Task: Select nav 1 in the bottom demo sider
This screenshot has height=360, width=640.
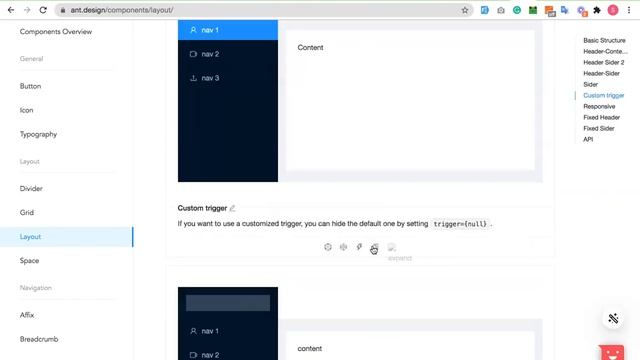Action: pyautogui.click(x=228, y=331)
